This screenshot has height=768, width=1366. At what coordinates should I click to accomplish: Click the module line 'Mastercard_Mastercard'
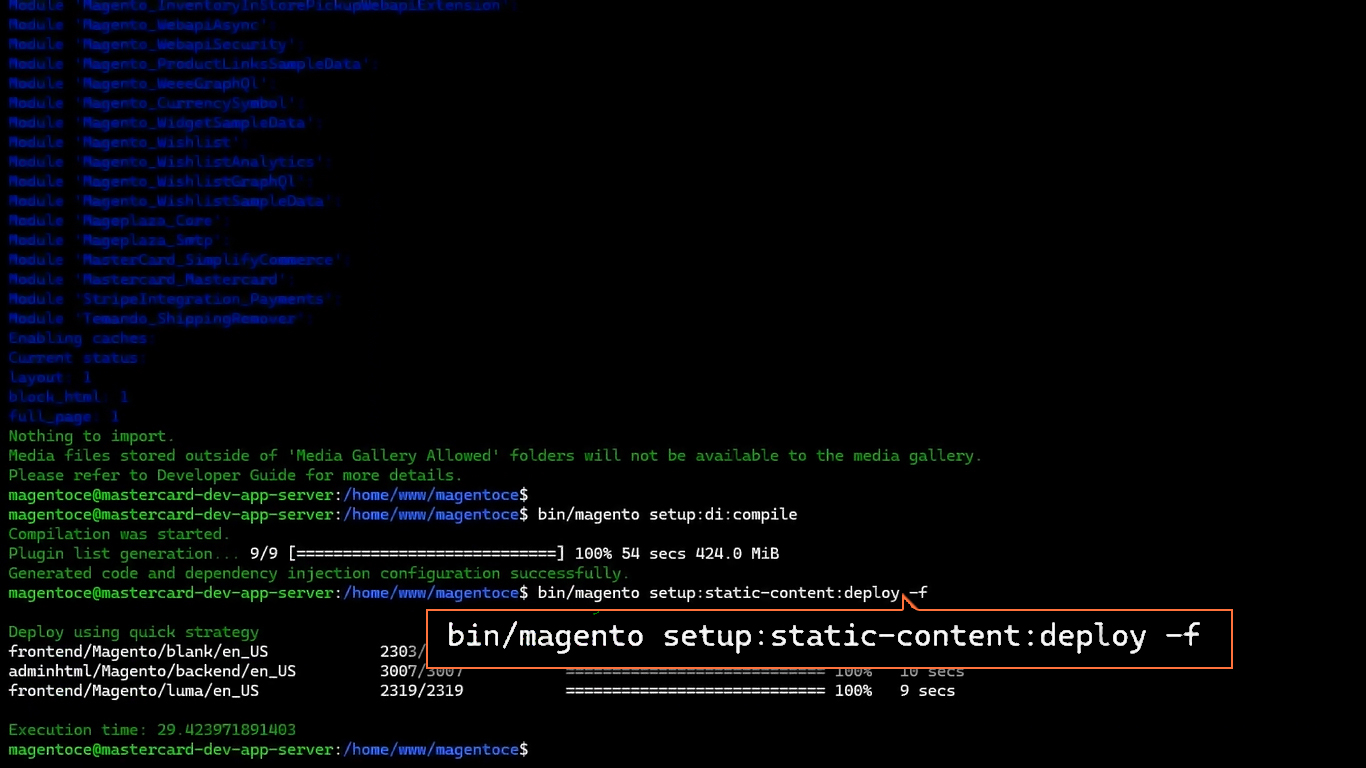click(x=151, y=280)
